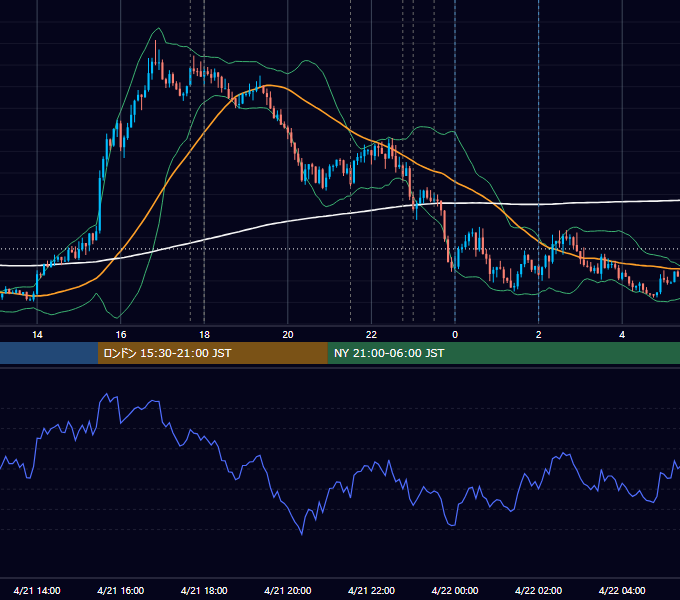This screenshot has width=680, height=600.
Task: Select the NY 21:00-06:00 JST session bar
Action: click(x=503, y=353)
